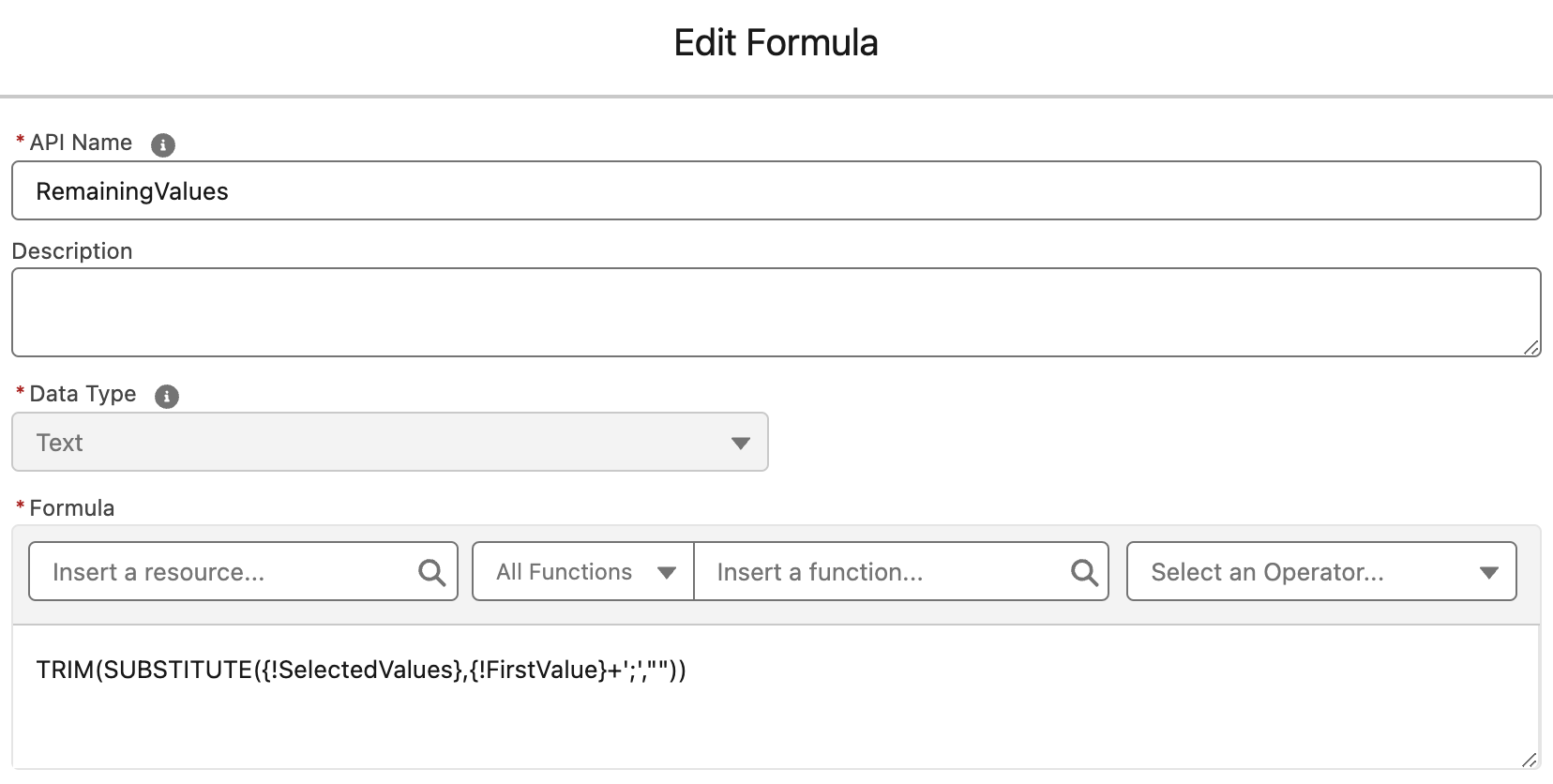Image resolution: width=1553 pixels, height=784 pixels.
Task: Click the Insert a function search box
Action: [x=872, y=571]
